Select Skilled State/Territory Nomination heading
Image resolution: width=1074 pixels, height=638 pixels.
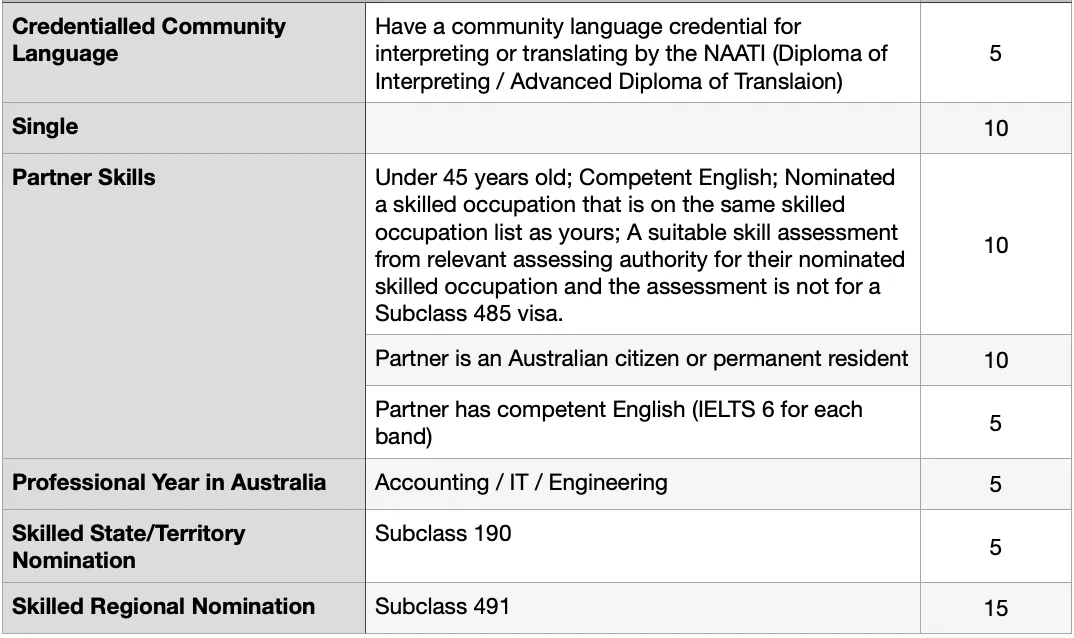[184, 546]
